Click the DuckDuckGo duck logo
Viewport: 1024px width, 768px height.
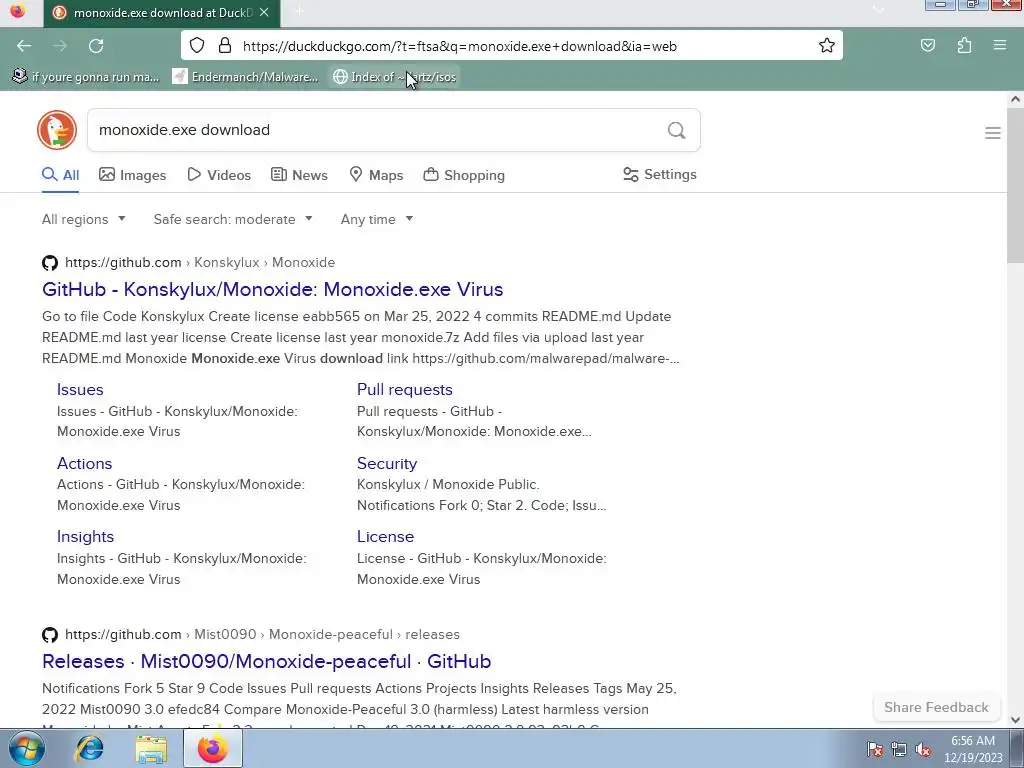(x=57, y=130)
